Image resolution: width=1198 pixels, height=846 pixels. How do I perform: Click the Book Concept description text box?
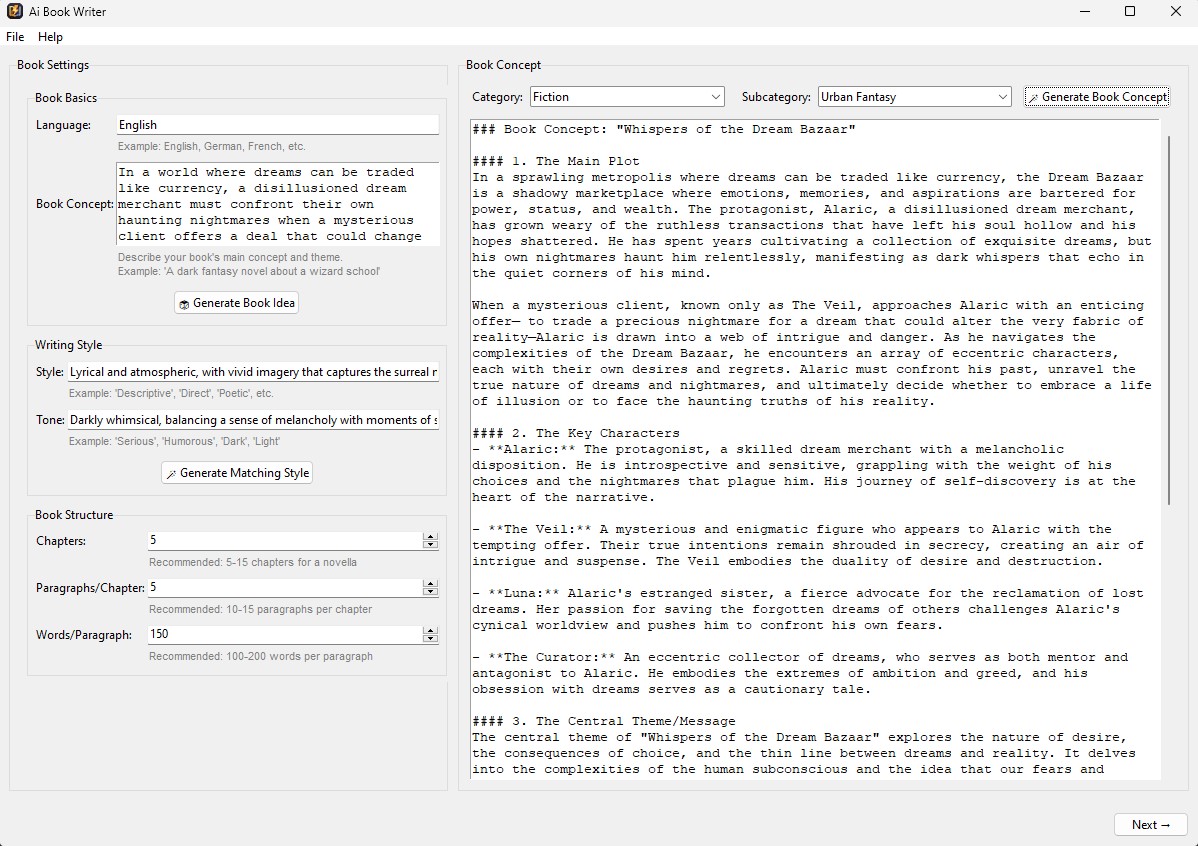[x=276, y=204]
